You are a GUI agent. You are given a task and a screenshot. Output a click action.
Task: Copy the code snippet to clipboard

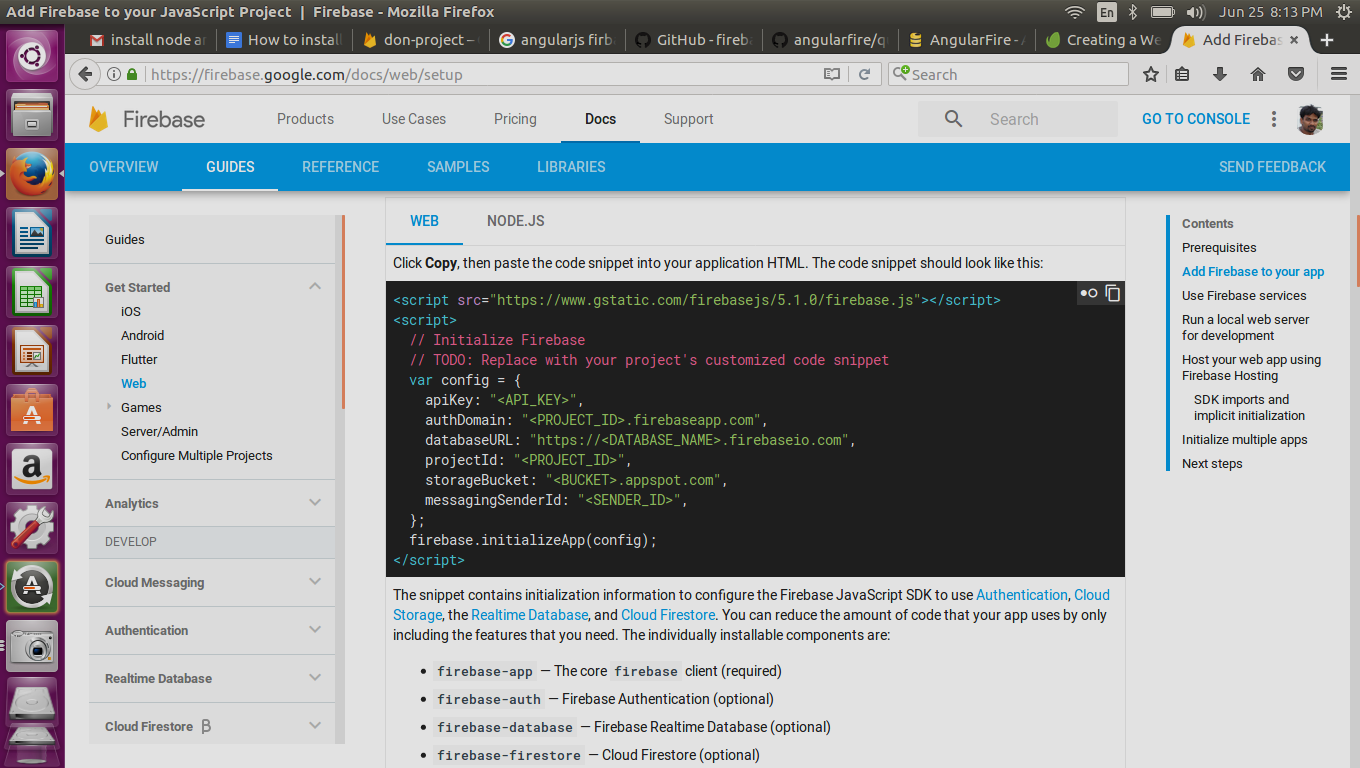[1112, 293]
